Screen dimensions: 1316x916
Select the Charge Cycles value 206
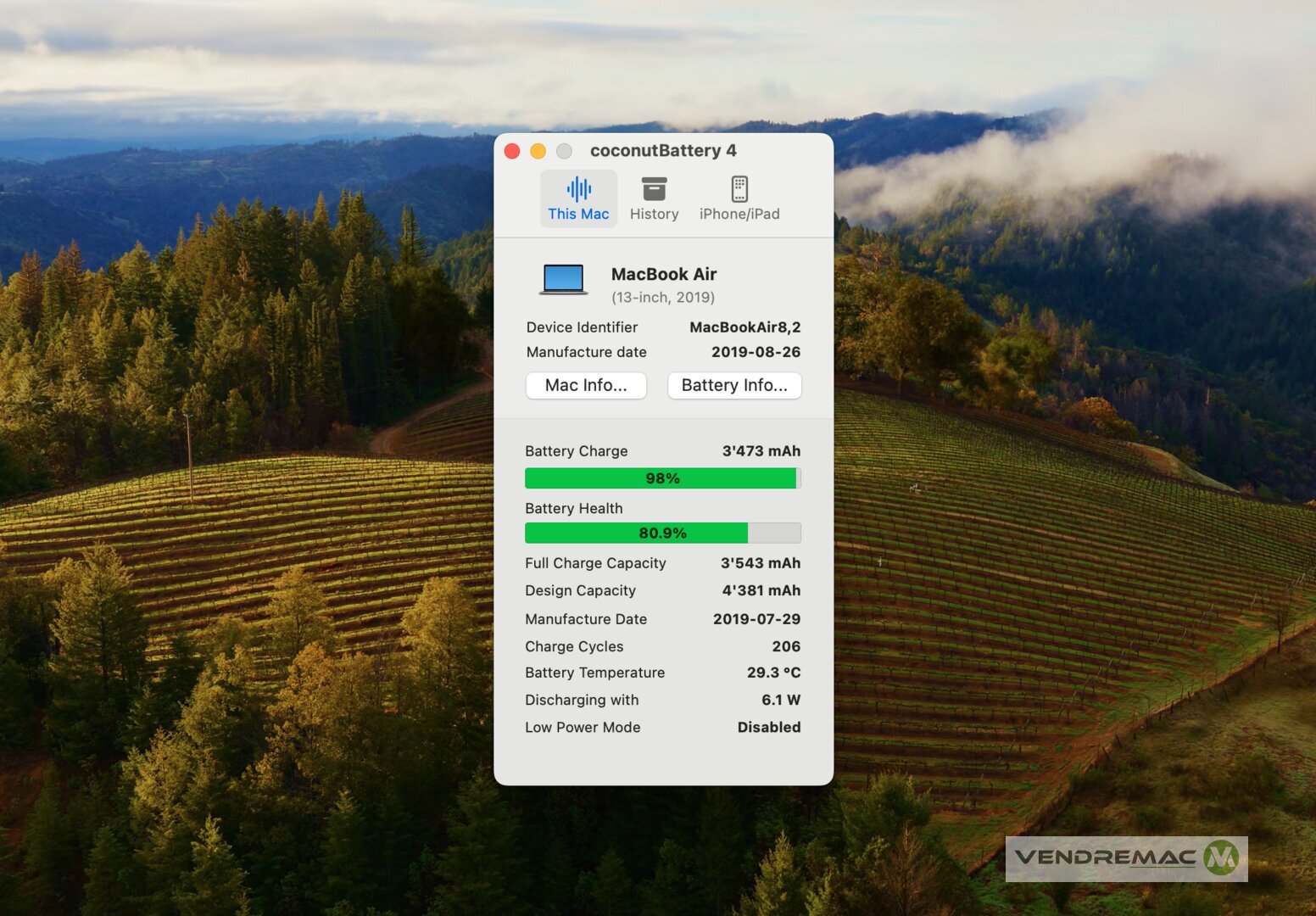pyautogui.click(x=785, y=646)
